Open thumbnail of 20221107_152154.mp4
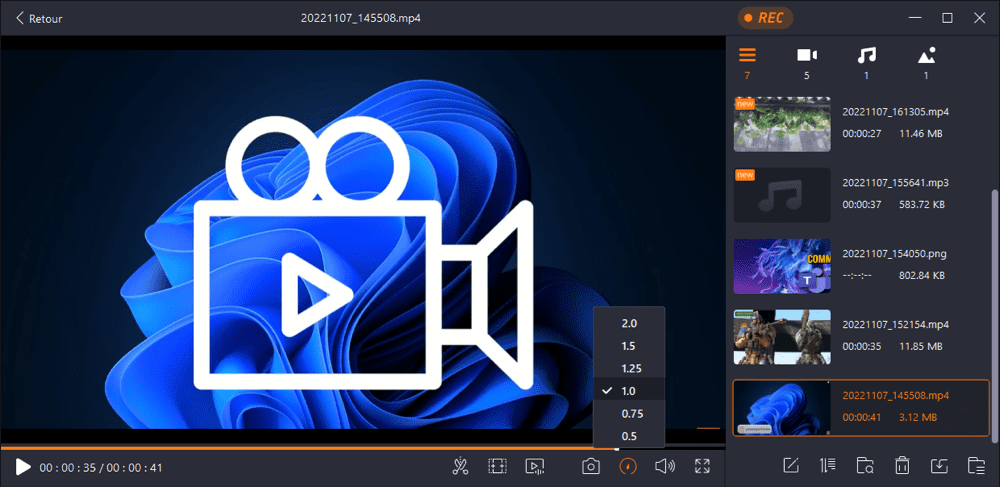This screenshot has width=1000, height=487. pyautogui.click(x=782, y=337)
